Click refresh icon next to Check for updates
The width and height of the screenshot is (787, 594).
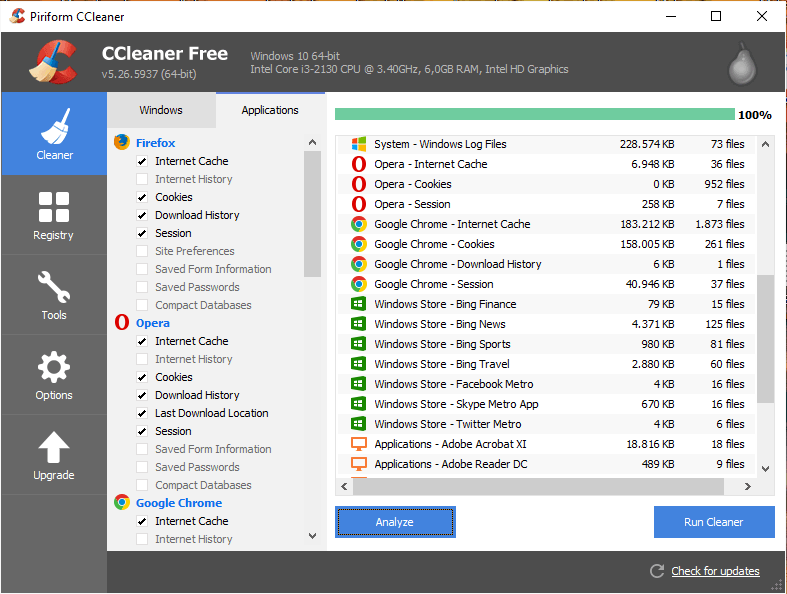coord(657,571)
